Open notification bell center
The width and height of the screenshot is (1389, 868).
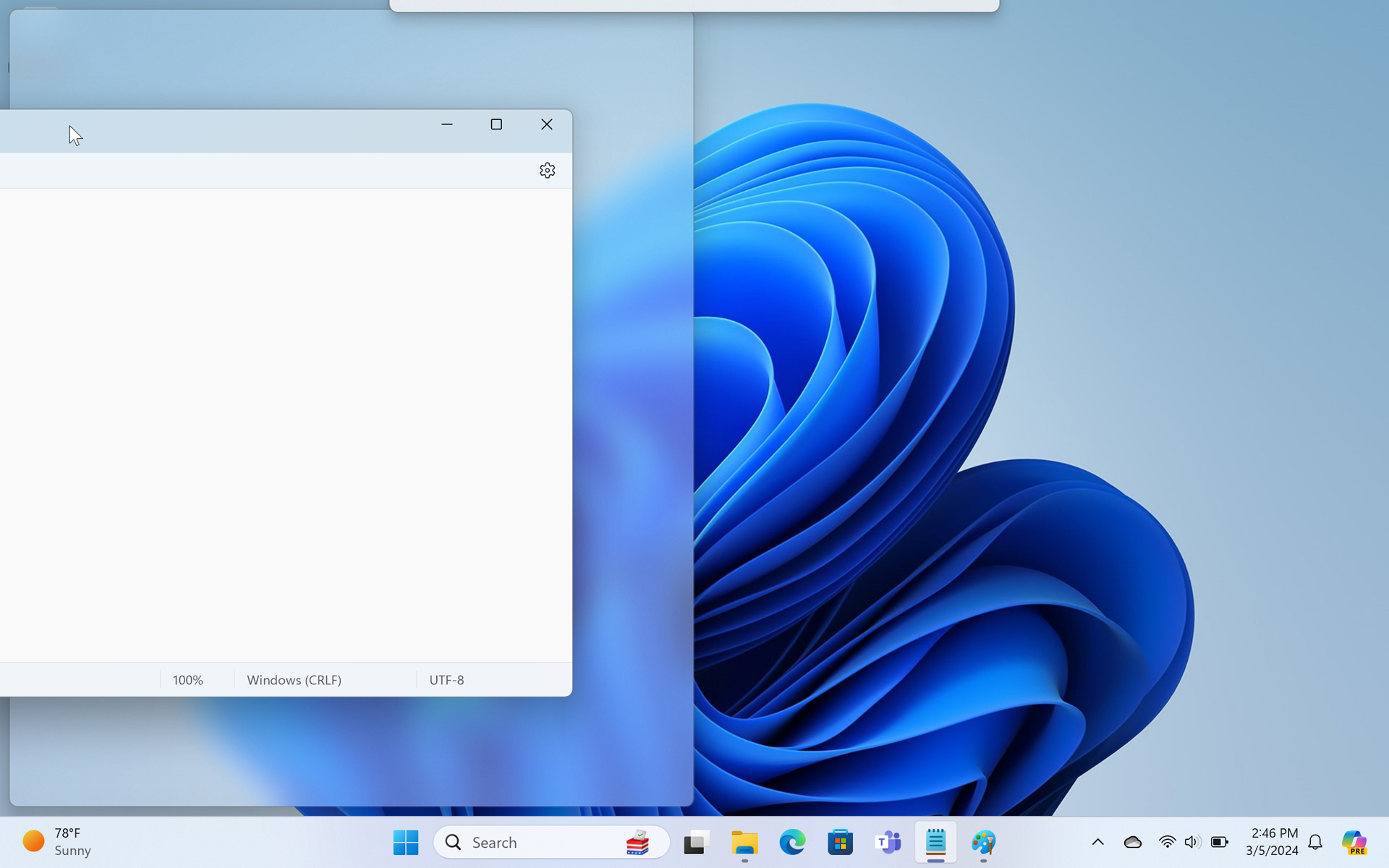click(x=1315, y=842)
